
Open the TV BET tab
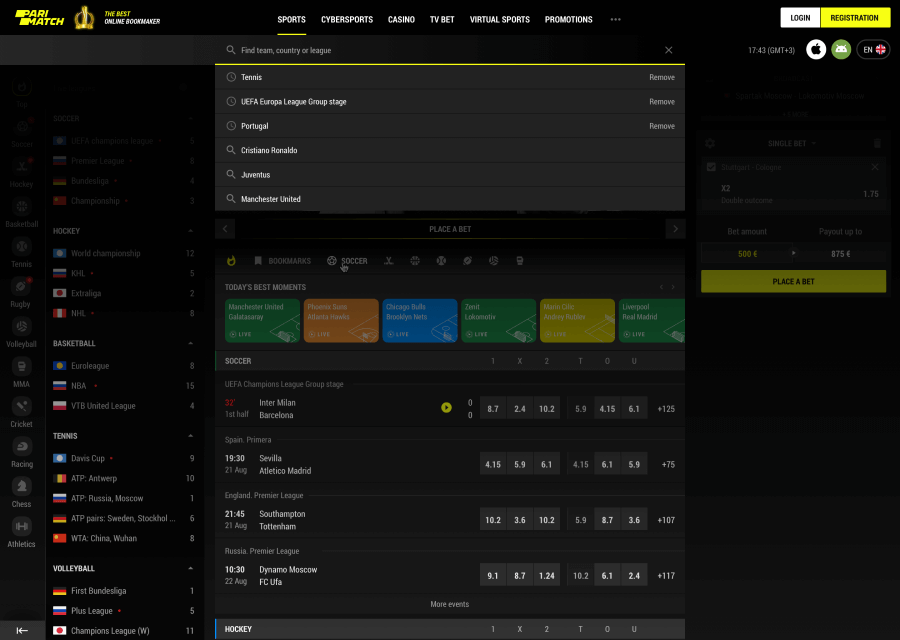(442, 20)
